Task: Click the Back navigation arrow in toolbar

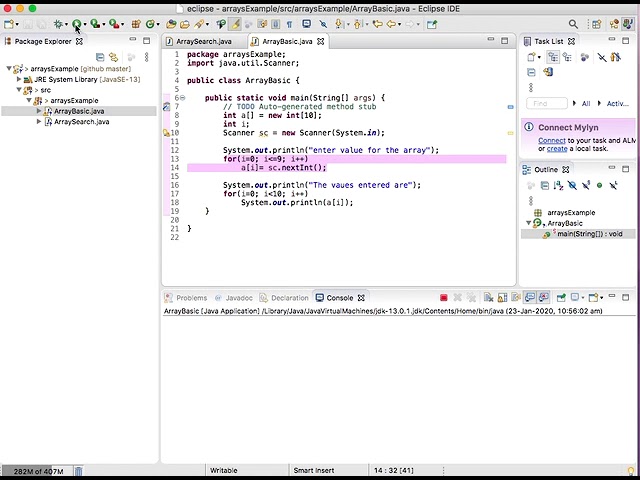Action: pyautogui.click(x=391, y=24)
